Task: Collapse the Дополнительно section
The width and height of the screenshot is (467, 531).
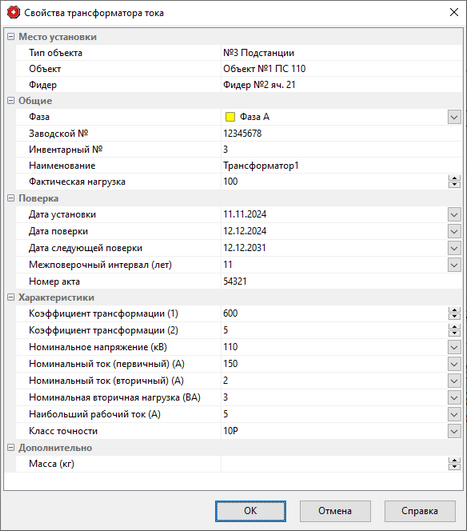Action: point(11,448)
